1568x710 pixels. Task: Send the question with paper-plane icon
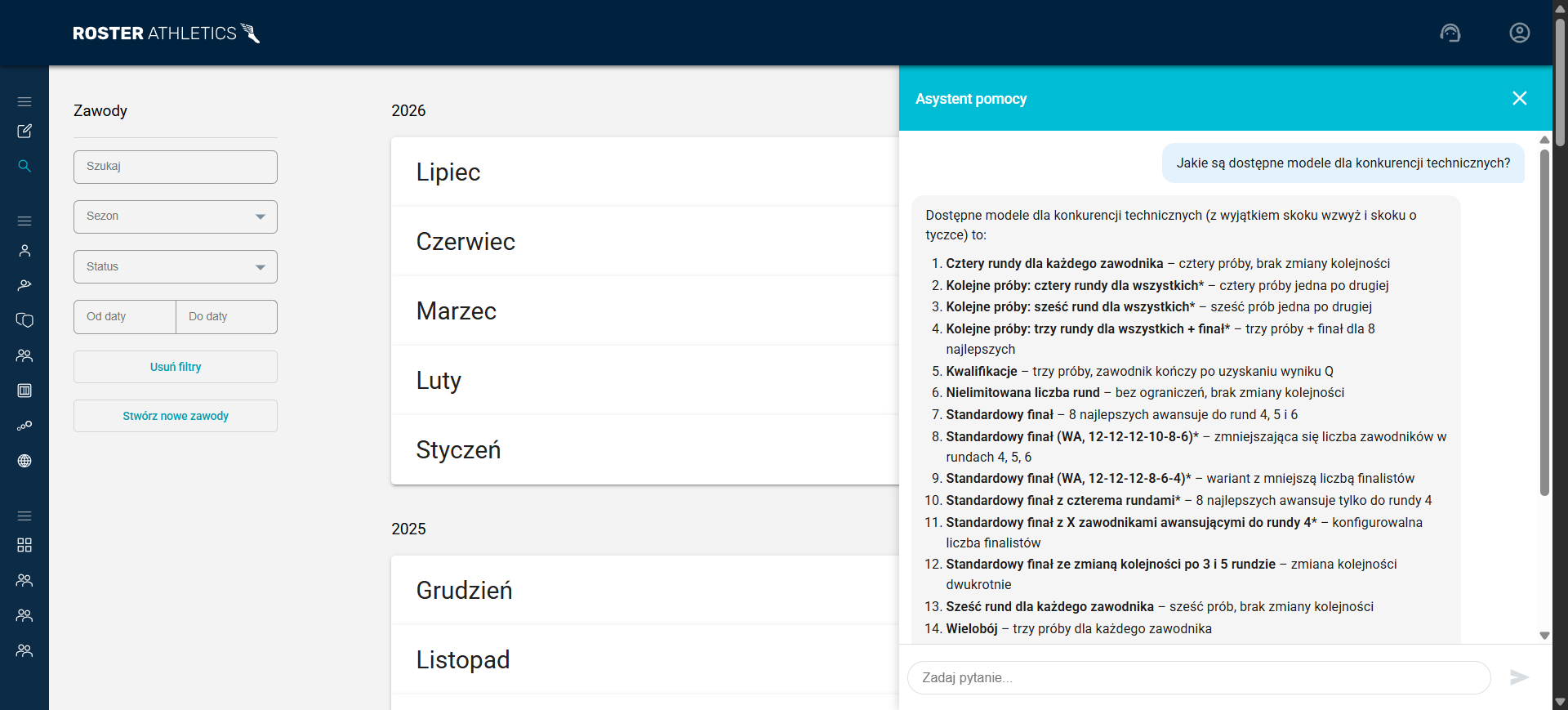point(1519,677)
